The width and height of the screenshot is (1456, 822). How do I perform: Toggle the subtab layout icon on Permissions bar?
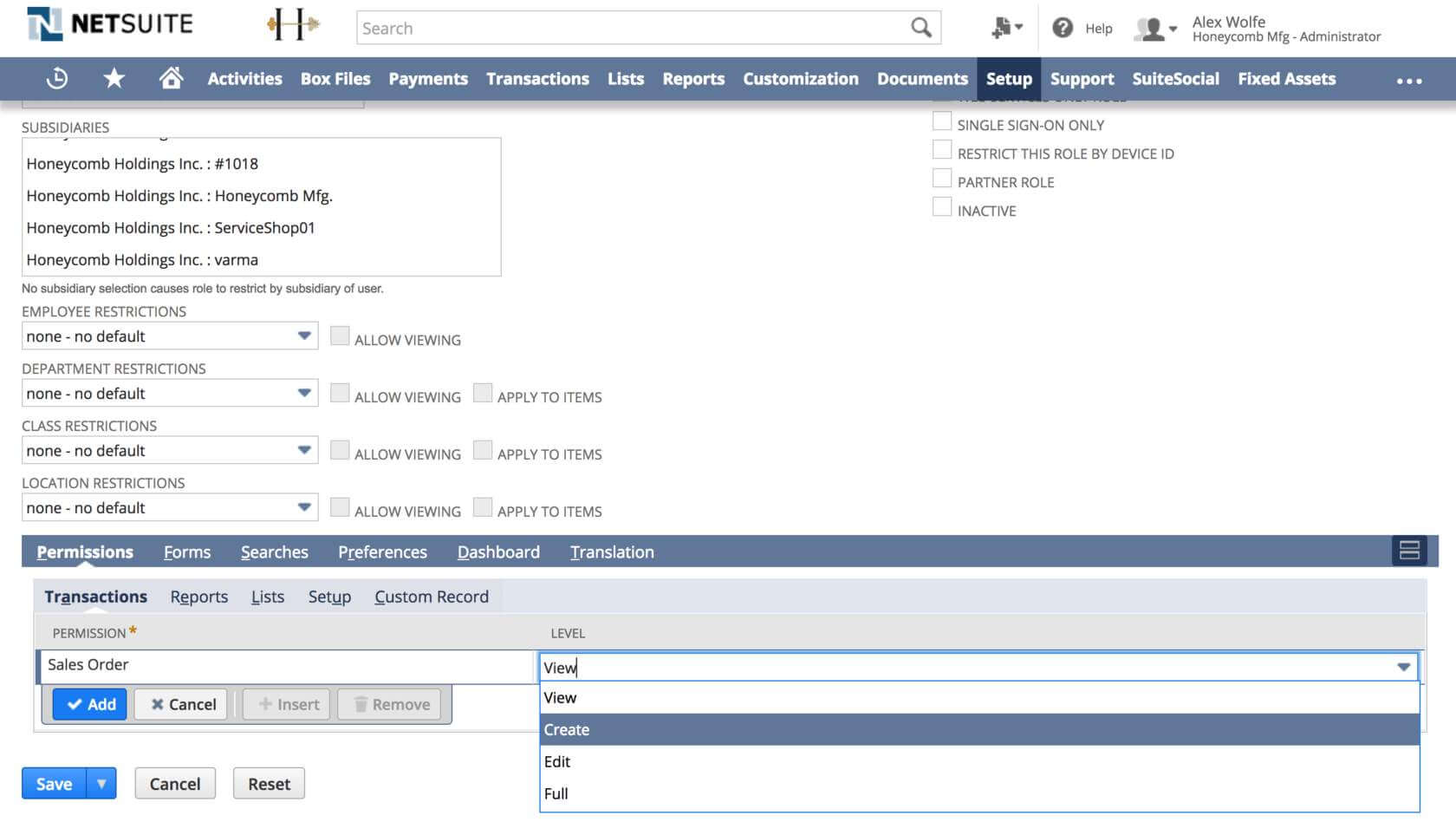tap(1408, 551)
